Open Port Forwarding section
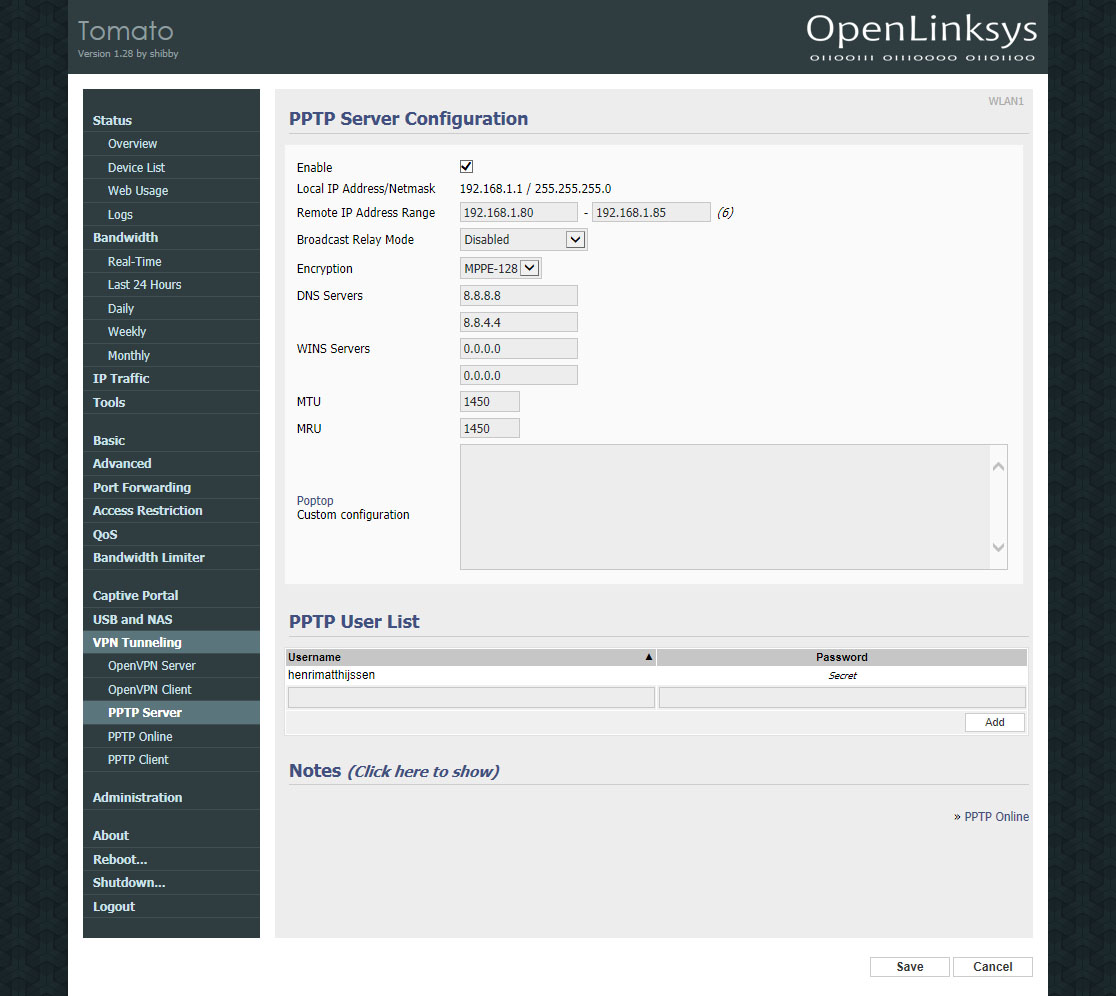 [x=141, y=488]
